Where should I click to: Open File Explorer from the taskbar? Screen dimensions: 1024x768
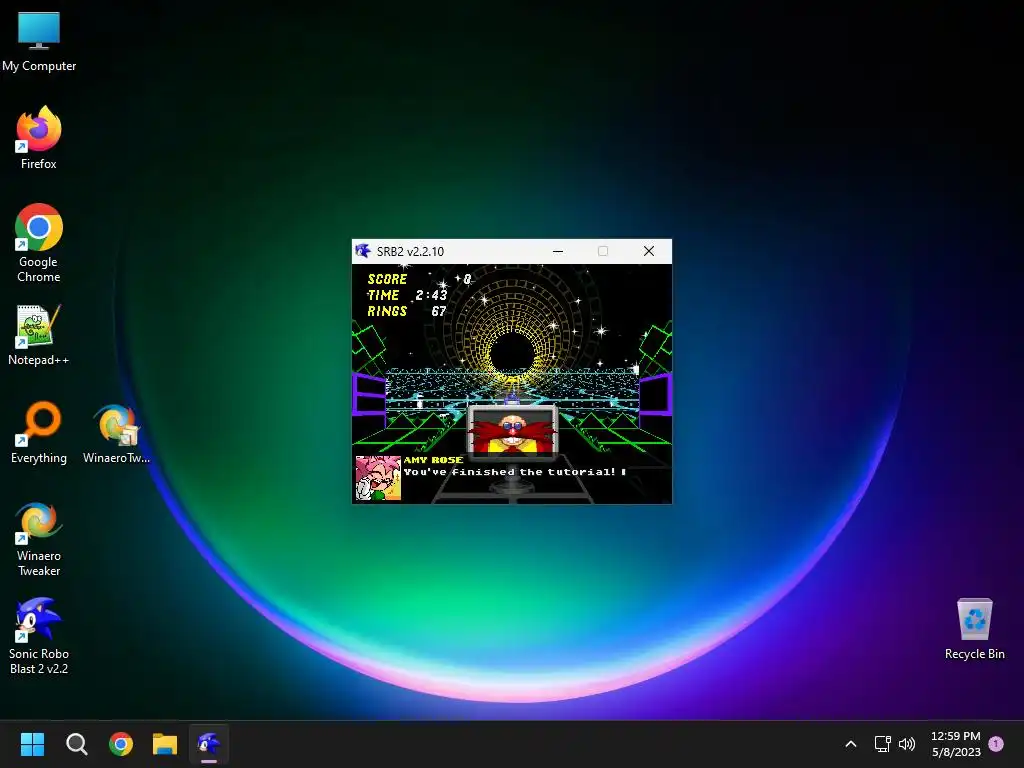tap(165, 744)
